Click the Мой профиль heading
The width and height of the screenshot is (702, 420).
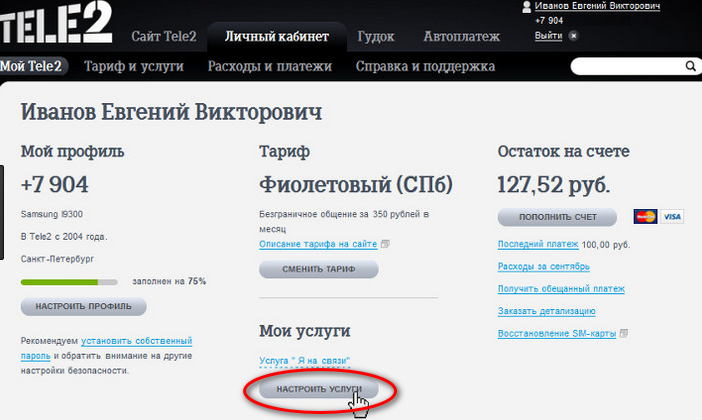[x=72, y=152]
